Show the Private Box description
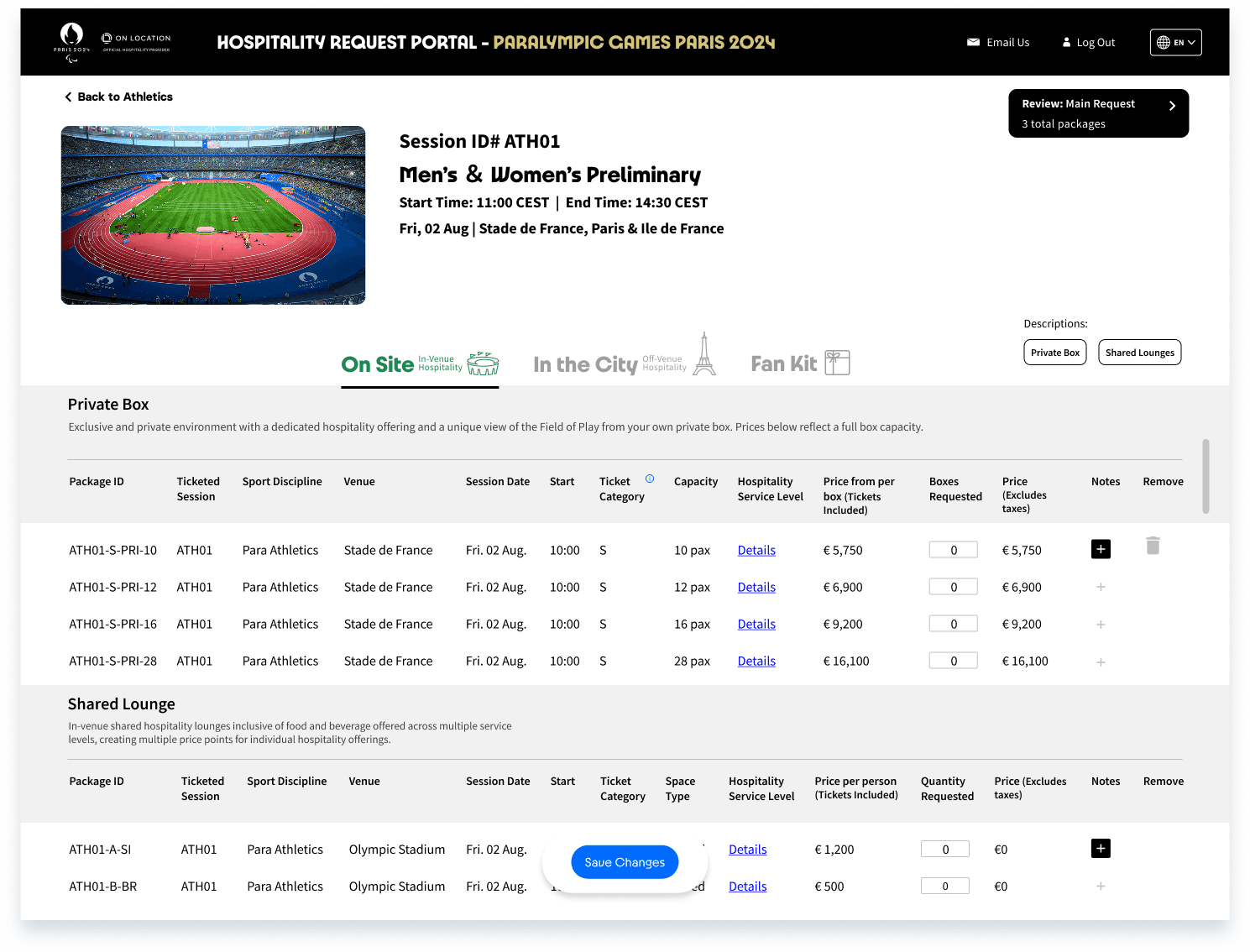Screen dimensions: 1250x952 point(1055,353)
